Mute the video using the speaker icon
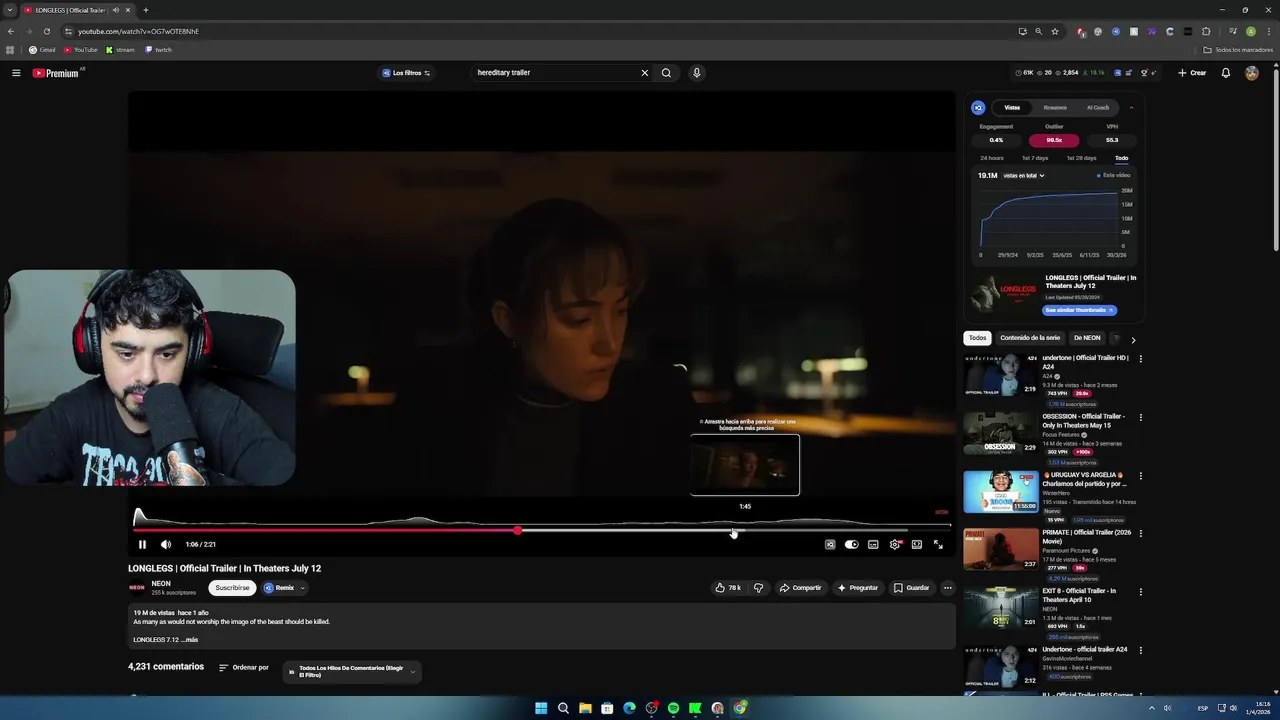This screenshot has height=720, width=1280. tap(166, 544)
